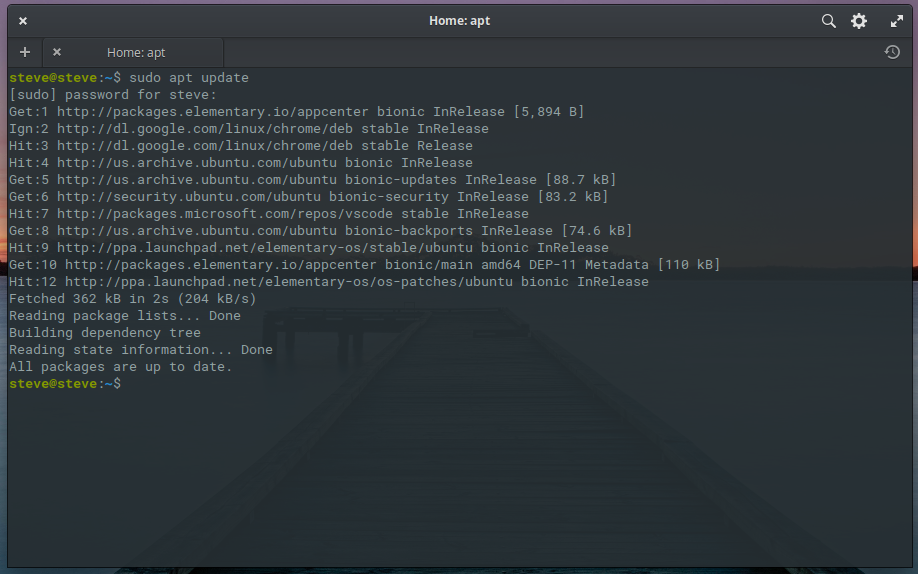The image size is (918, 574).
Task: Click the DEP-11 Metadata URL on Get:10
Action: click(x=221, y=264)
